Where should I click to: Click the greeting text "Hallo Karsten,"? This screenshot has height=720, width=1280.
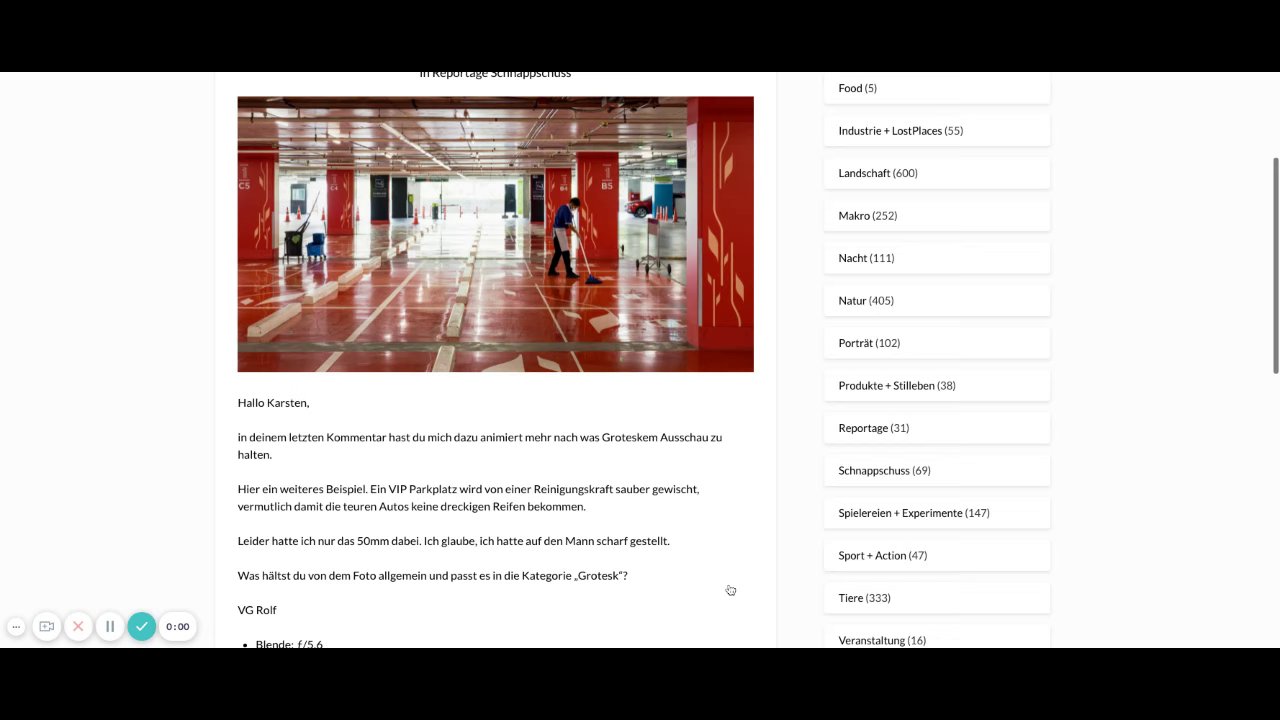273,403
